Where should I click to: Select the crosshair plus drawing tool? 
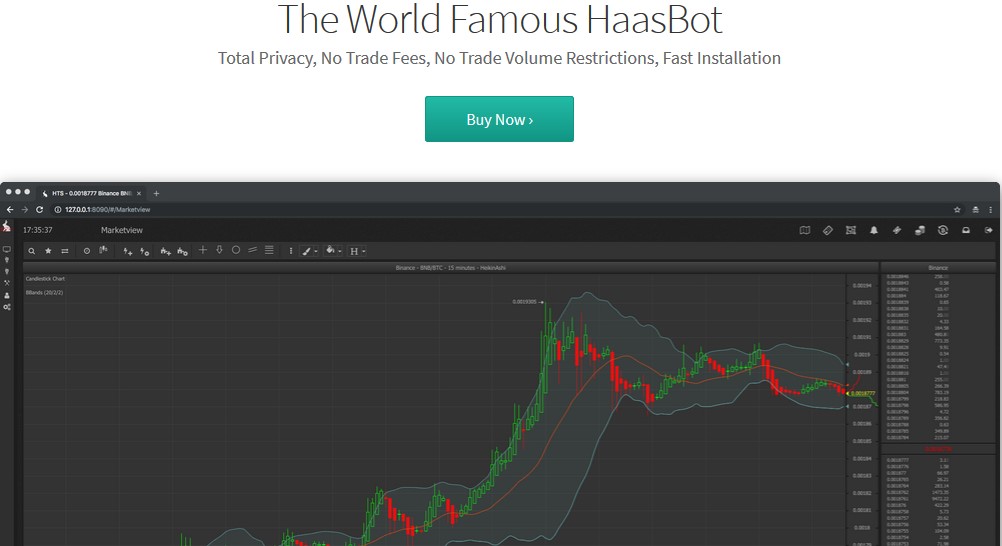tap(203, 250)
